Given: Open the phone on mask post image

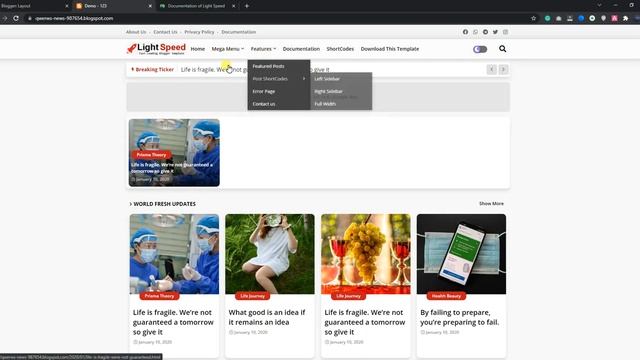Looking at the screenshot, I should point(461,254).
